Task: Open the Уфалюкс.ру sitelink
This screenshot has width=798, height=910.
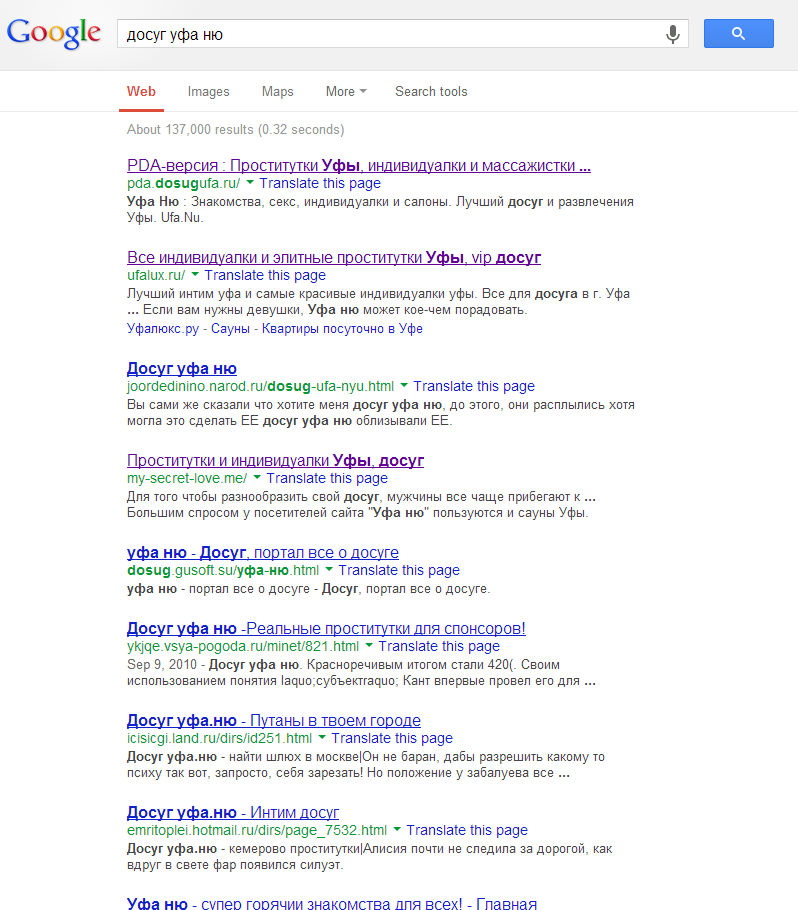Action: click(163, 328)
